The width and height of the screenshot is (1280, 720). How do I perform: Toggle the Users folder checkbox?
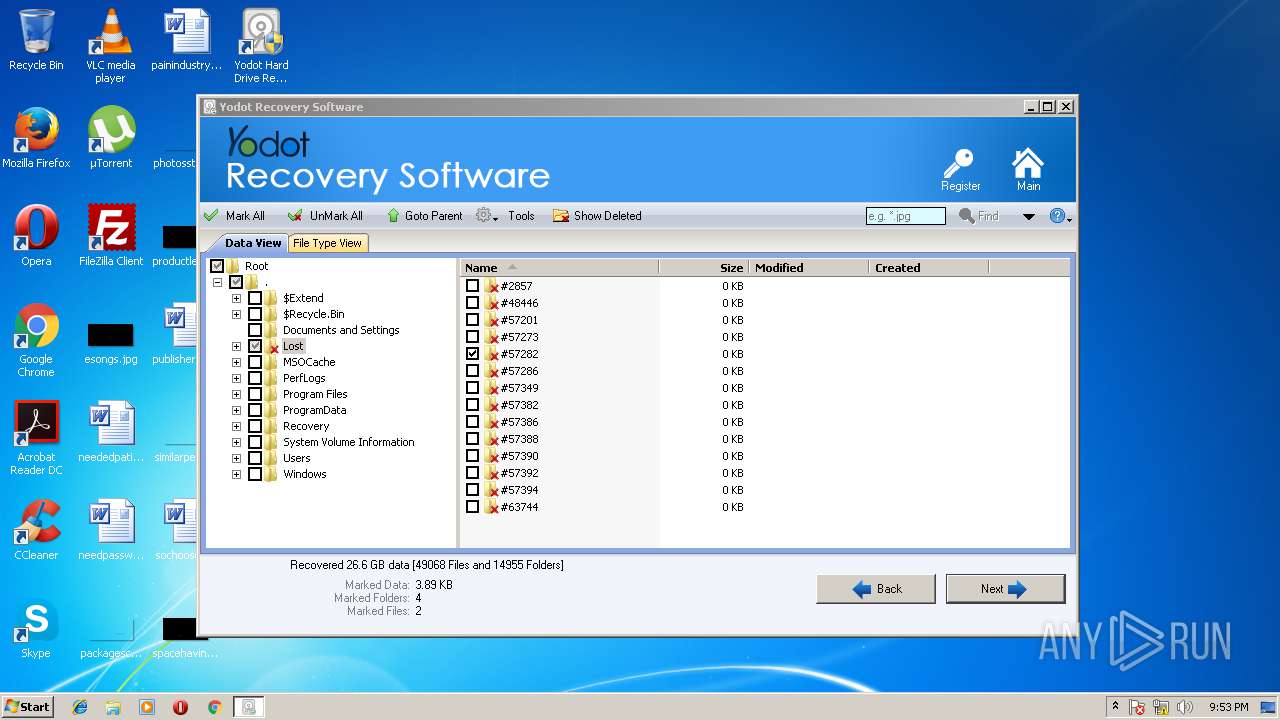(255, 458)
